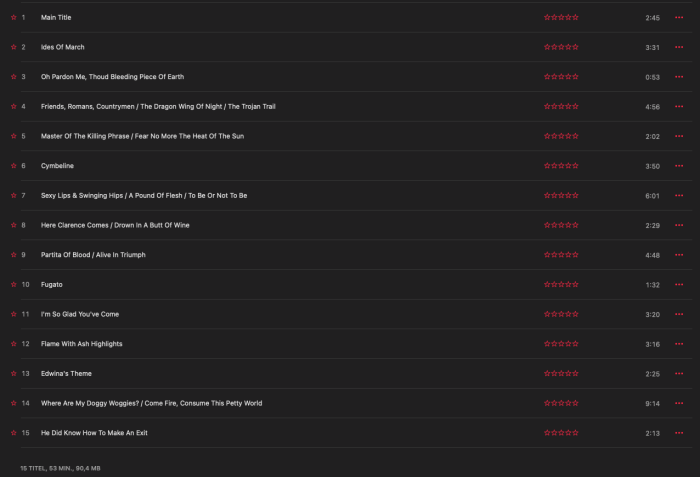The height and width of the screenshot is (477, 700).
Task: Select the song Here Clarence Comes
Action: (356, 225)
